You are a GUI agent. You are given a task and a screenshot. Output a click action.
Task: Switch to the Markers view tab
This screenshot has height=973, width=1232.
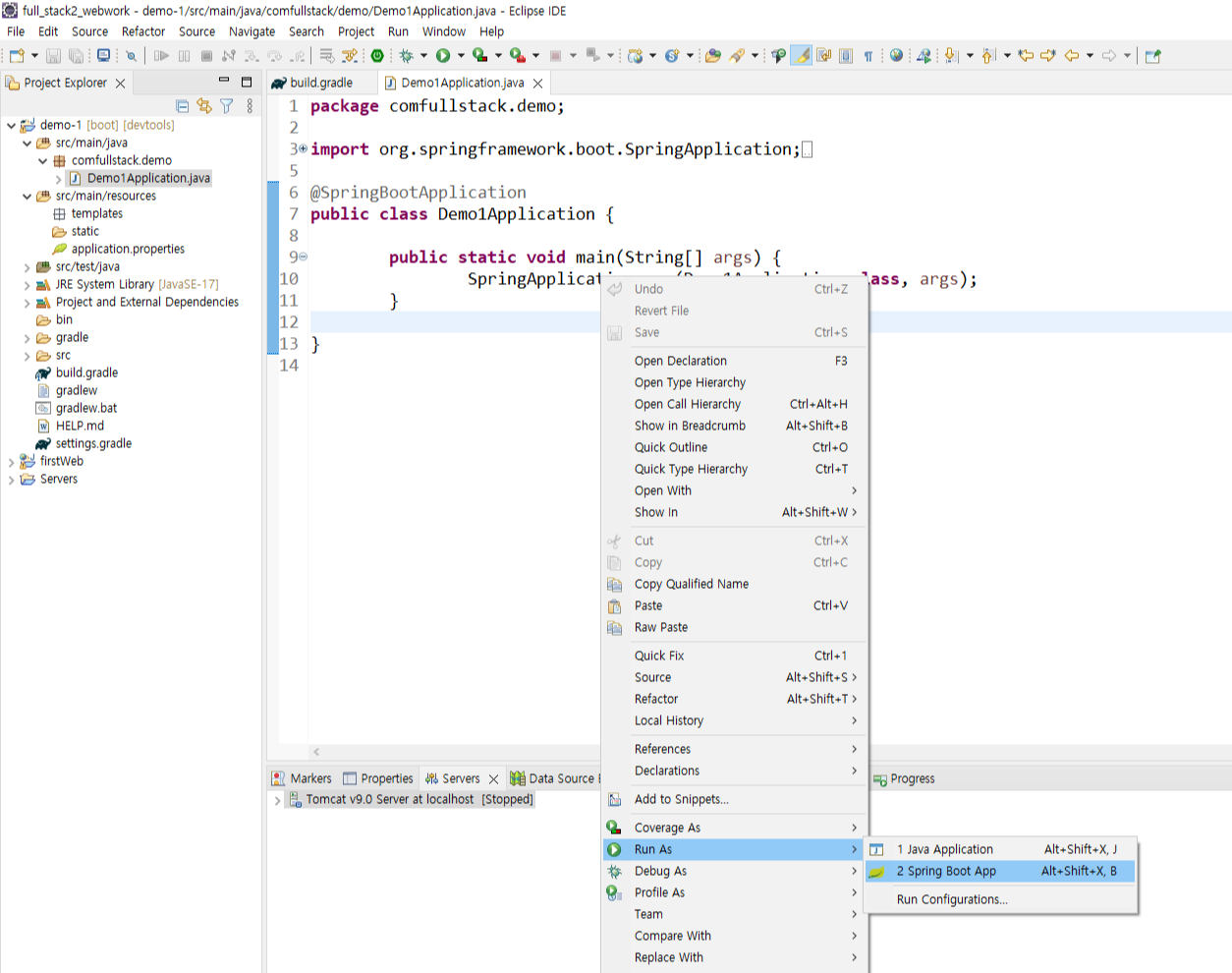pos(303,778)
